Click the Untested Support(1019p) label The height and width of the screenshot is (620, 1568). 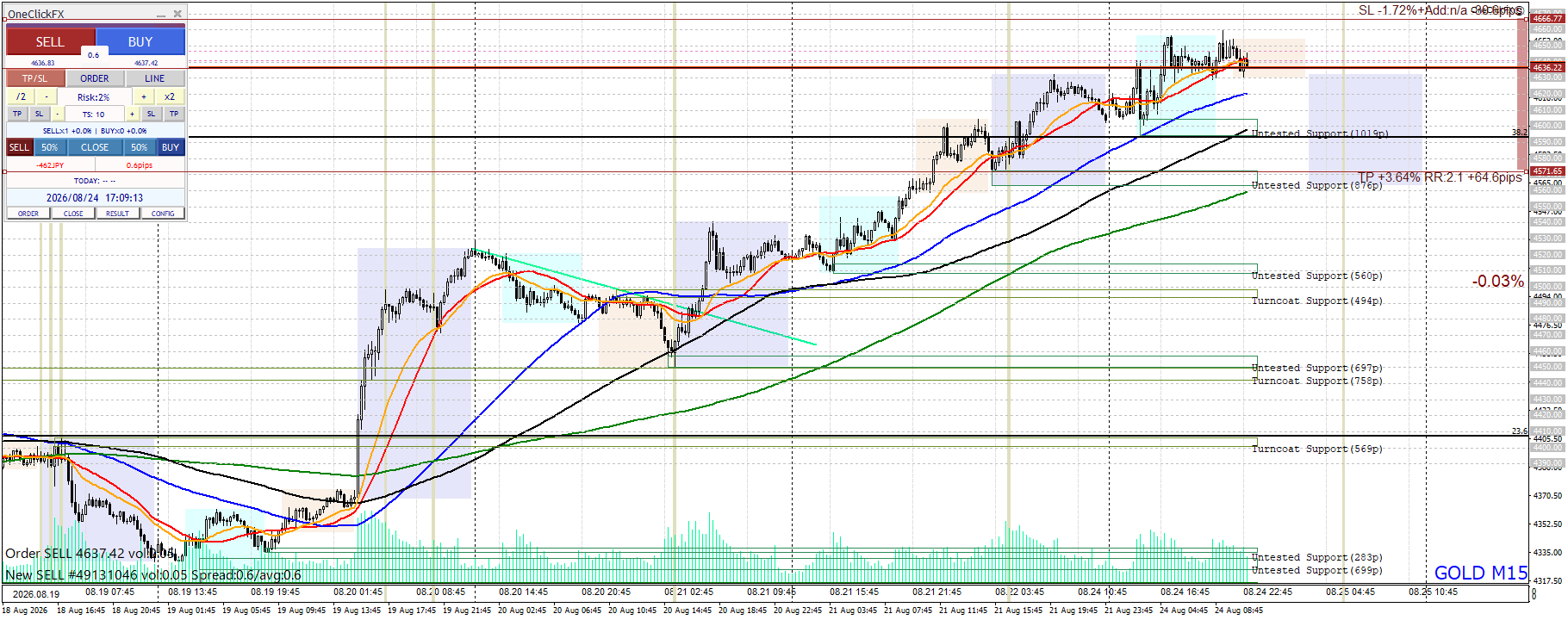coord(1319,133)
